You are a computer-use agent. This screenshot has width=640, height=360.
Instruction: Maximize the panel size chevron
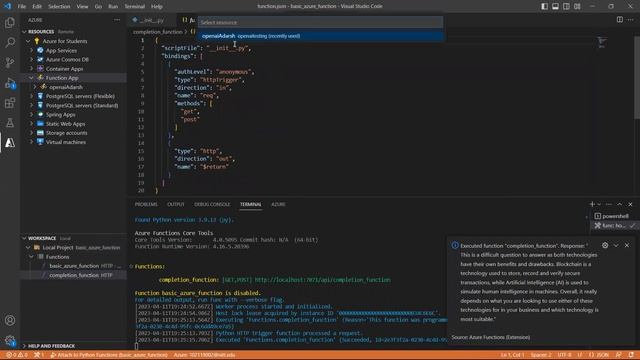click(620, 204)
